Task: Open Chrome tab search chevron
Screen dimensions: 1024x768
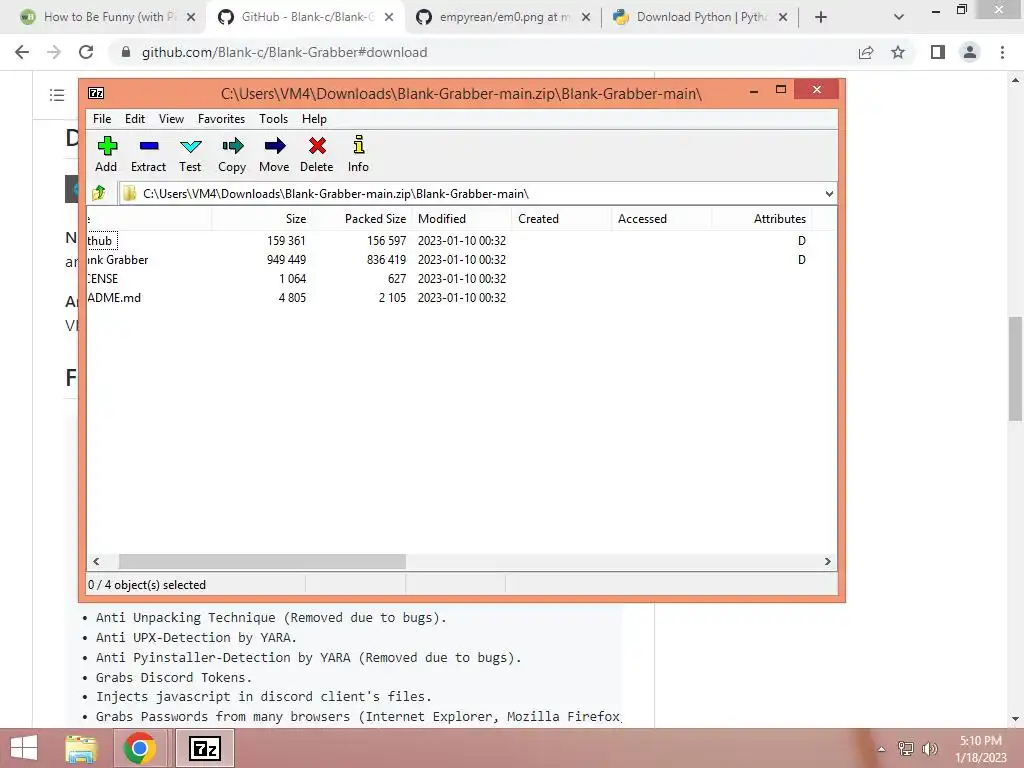Action: tap(899, 17)
